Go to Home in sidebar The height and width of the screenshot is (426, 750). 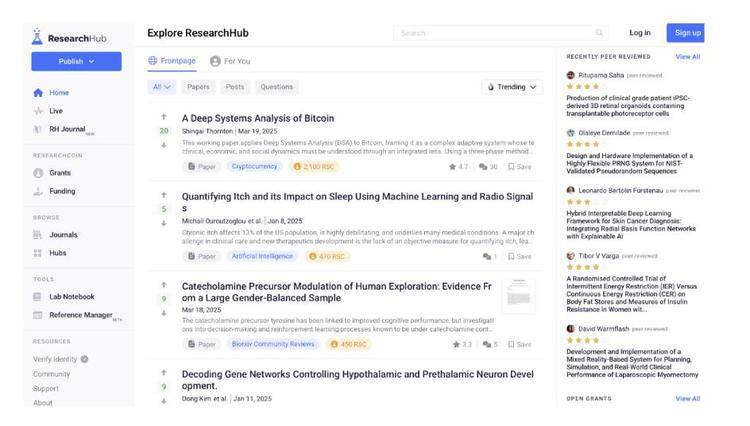tap(59, 93)
